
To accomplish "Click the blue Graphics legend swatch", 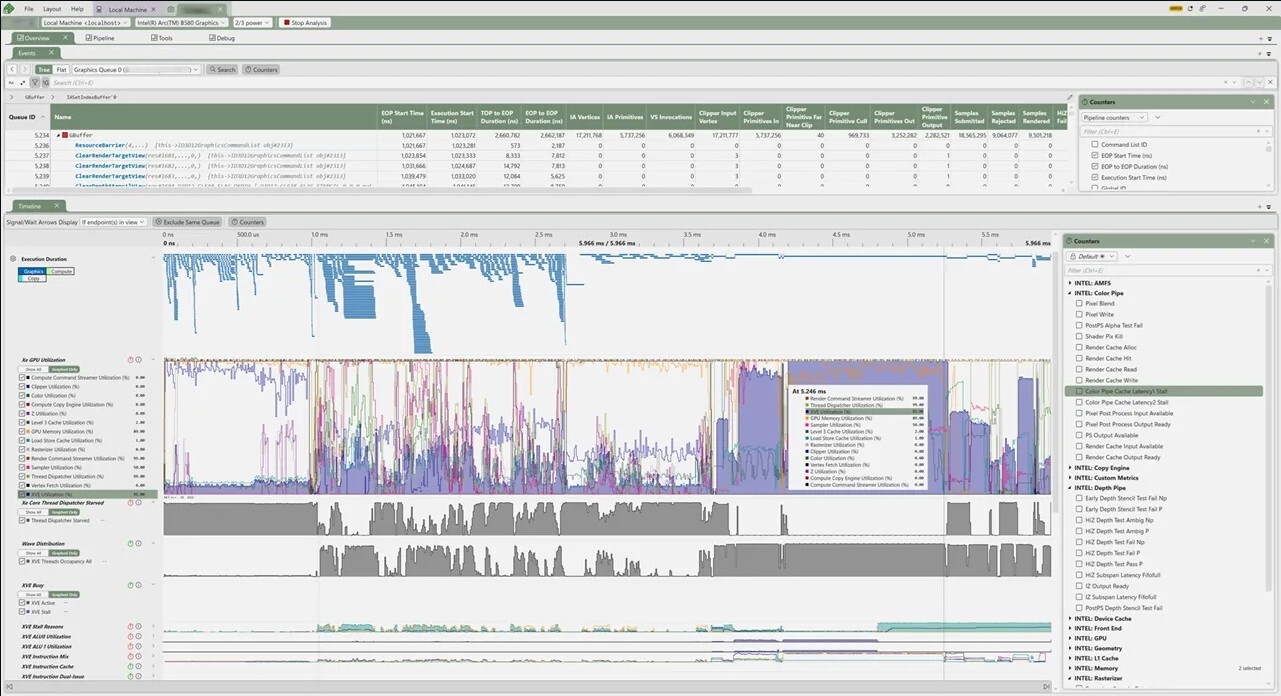I will [33, 271].
